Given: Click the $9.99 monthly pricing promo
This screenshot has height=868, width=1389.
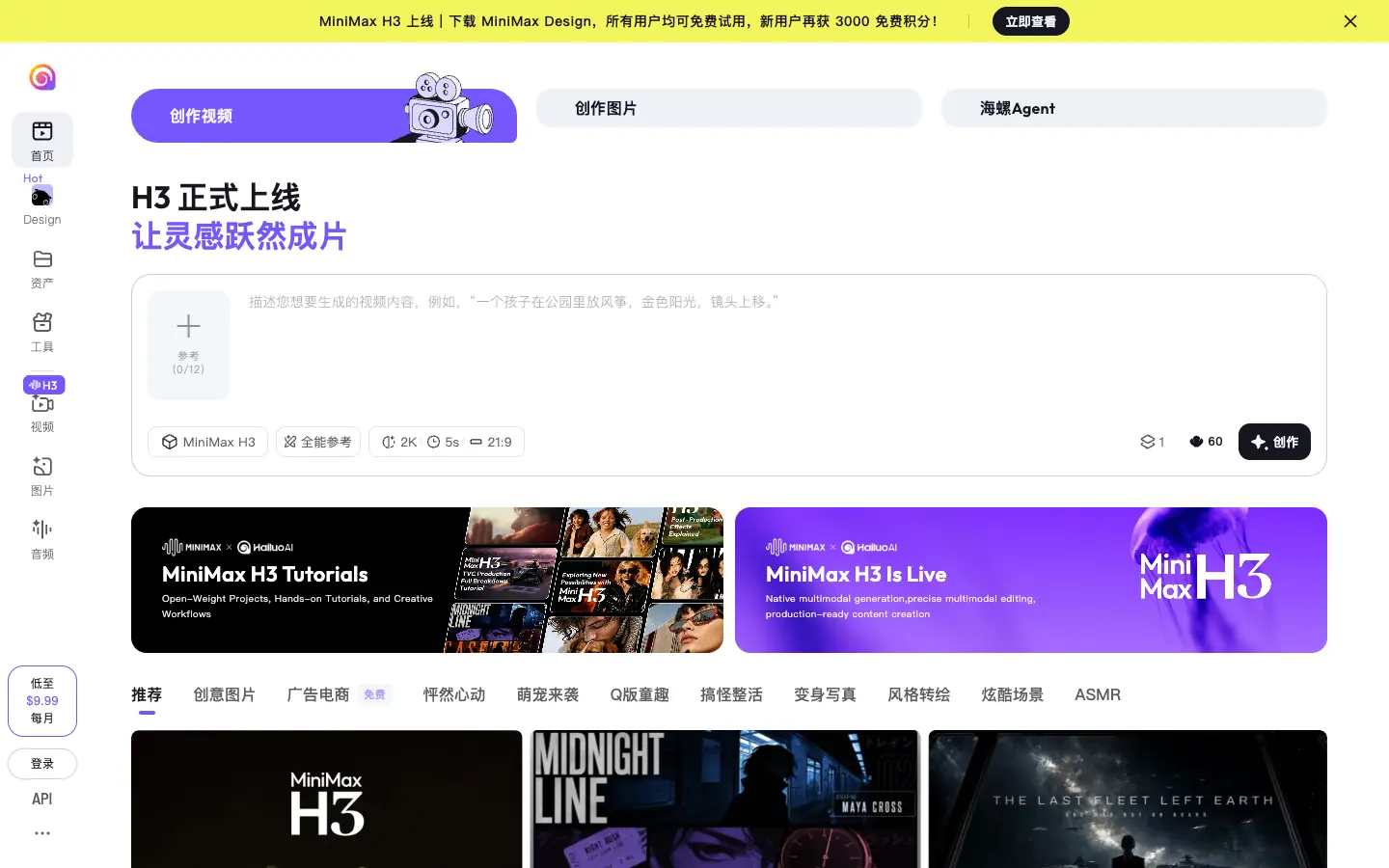Looking at the screenshot, I should coord(42,701).
